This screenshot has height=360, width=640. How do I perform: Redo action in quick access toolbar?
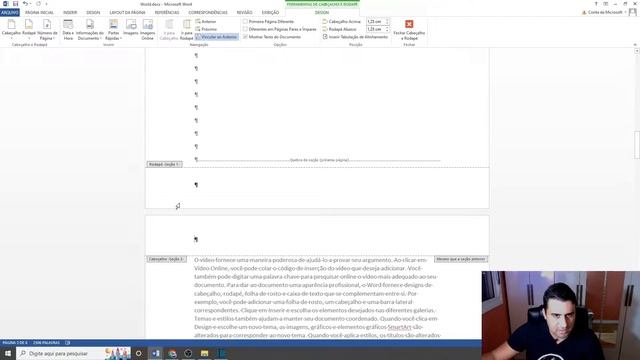pos(38,4)
